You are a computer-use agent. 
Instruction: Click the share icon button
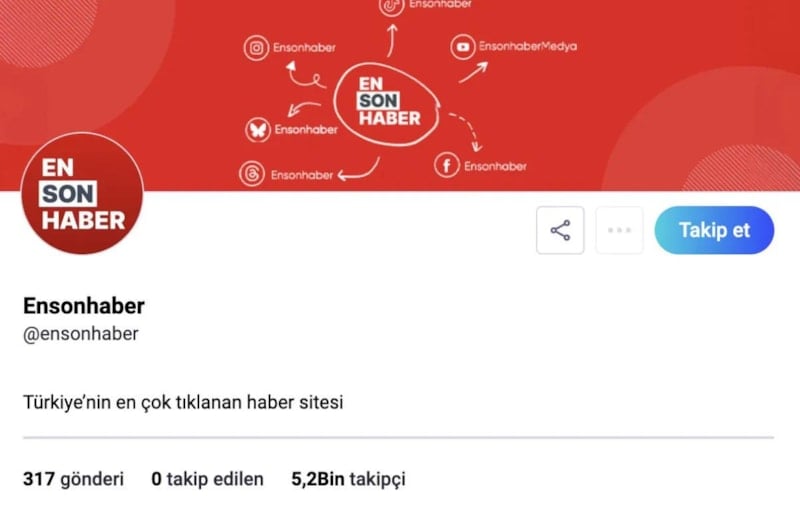click(560, 231)
